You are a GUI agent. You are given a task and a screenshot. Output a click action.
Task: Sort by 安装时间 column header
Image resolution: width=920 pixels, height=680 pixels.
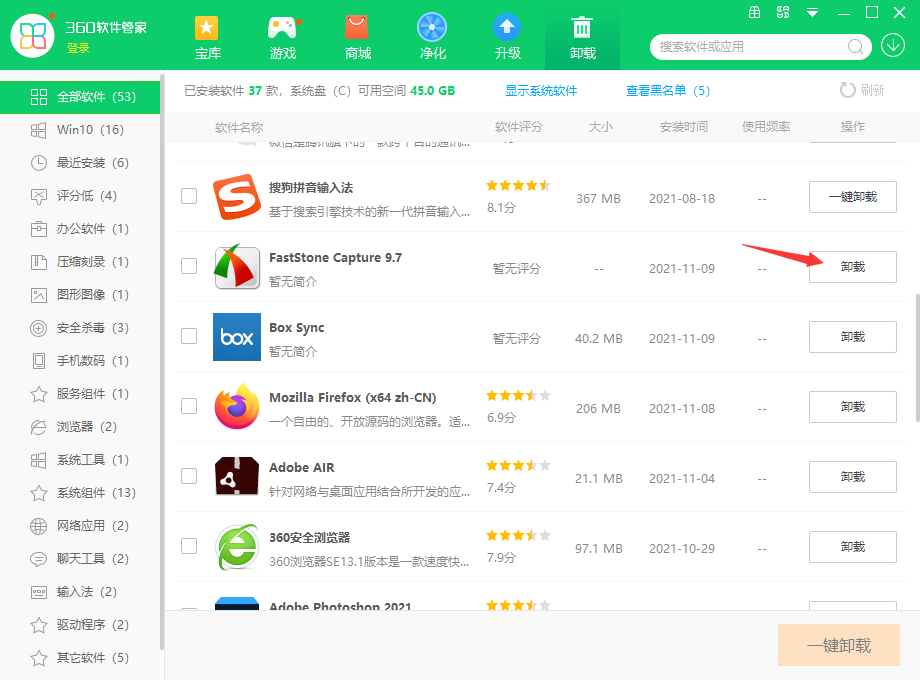pyautogui.click(x=684, y=127)
